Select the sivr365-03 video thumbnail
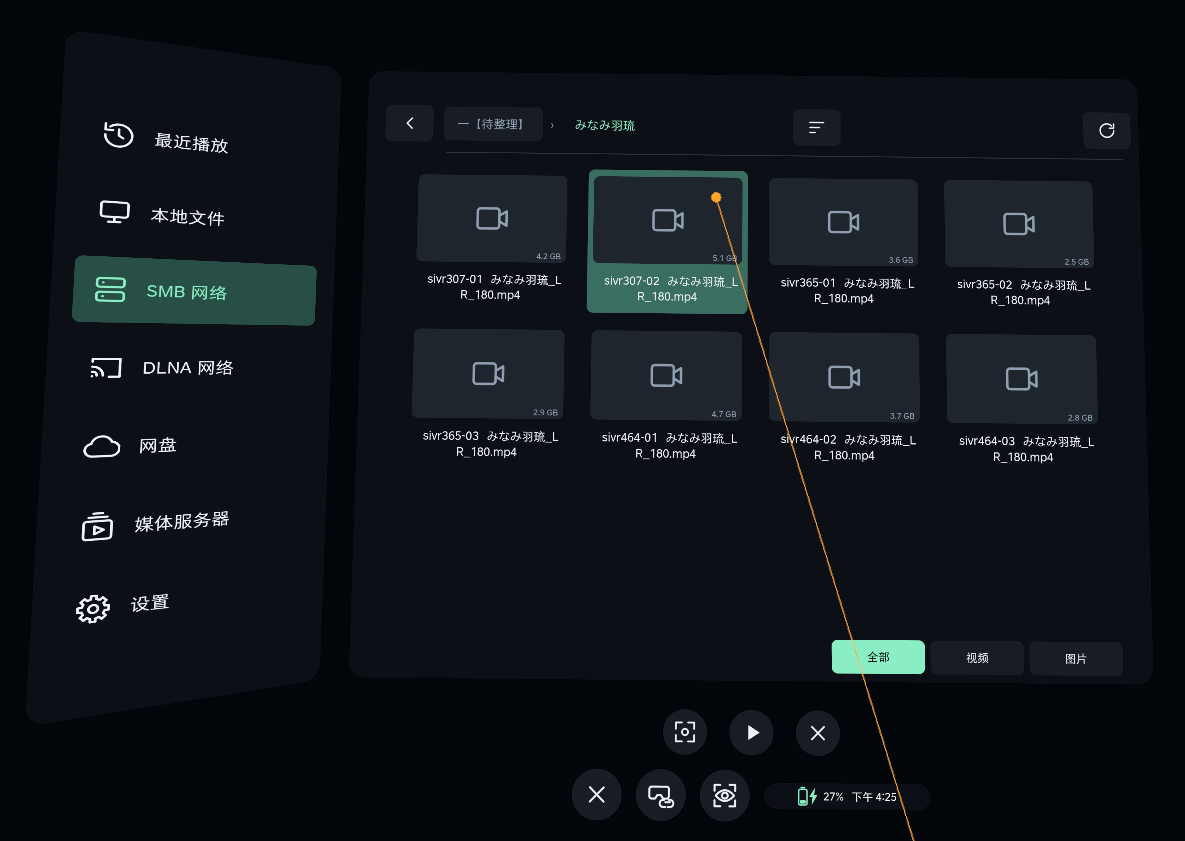Viewport: 1185px width, 841px height. pyautogui.click(x=488, y=374)
